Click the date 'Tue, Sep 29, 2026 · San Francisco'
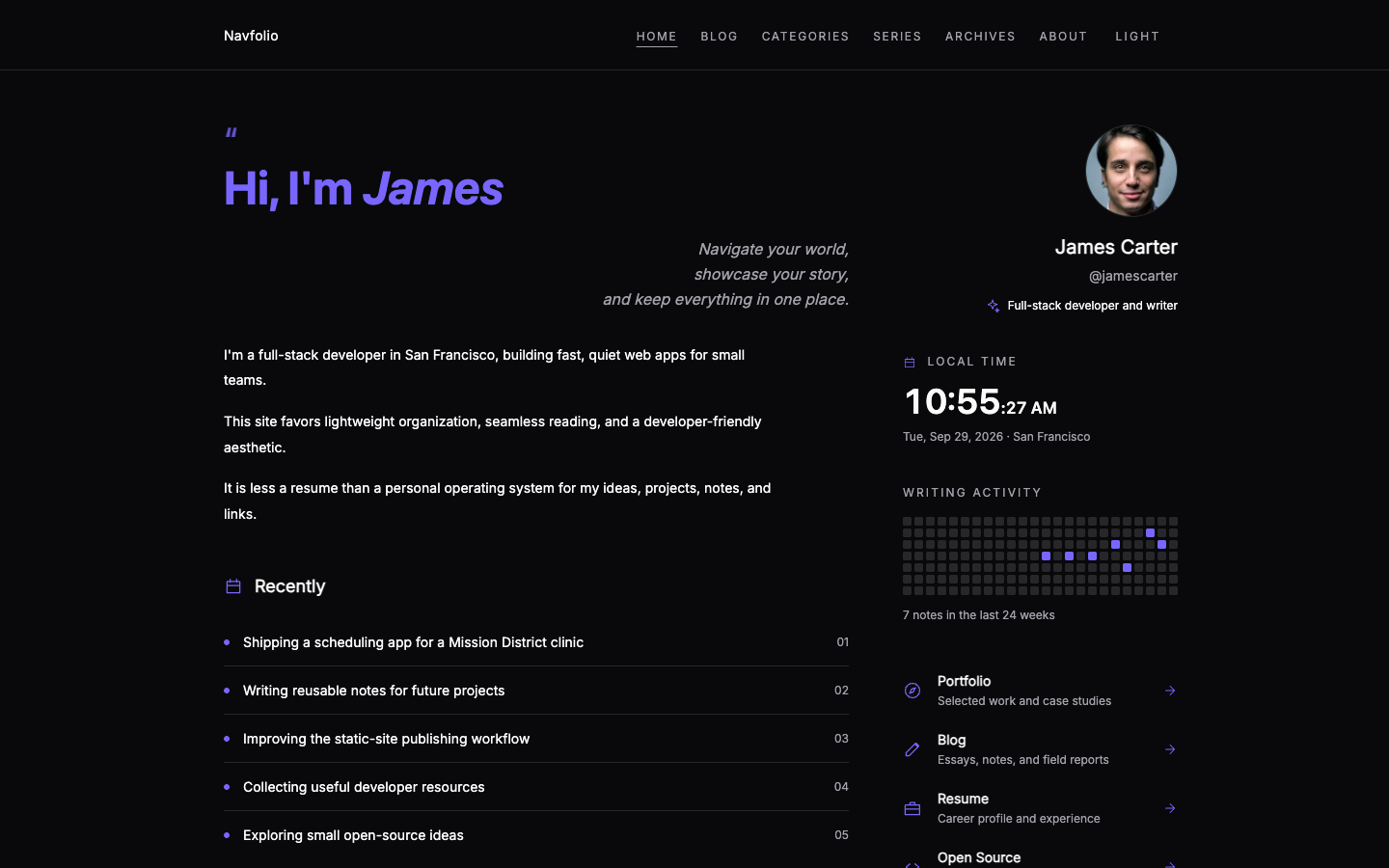The height and width of the screenshot is (868, 1389). click(996, 437)
